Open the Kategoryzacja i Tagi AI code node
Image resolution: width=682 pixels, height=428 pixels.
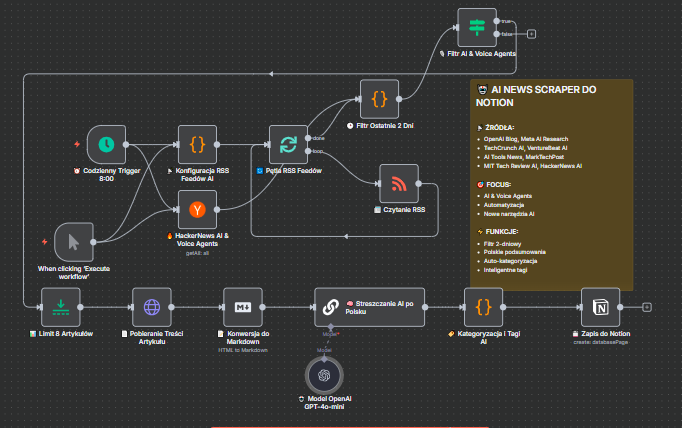tap(483, 307)
